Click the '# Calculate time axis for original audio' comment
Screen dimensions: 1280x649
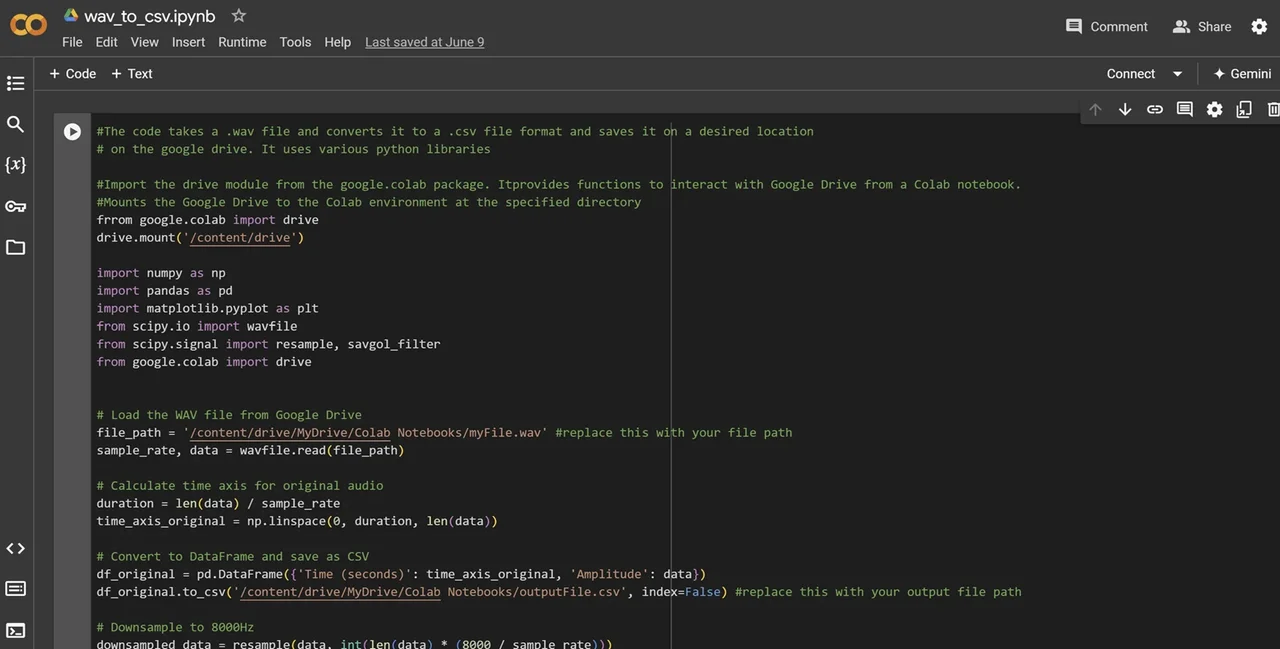(240, 486)
